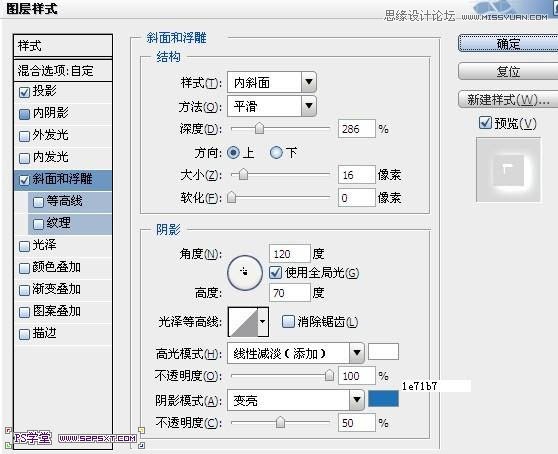Click the 软化 soften value field 0
558x454 pixels.
tap(357, 197)
